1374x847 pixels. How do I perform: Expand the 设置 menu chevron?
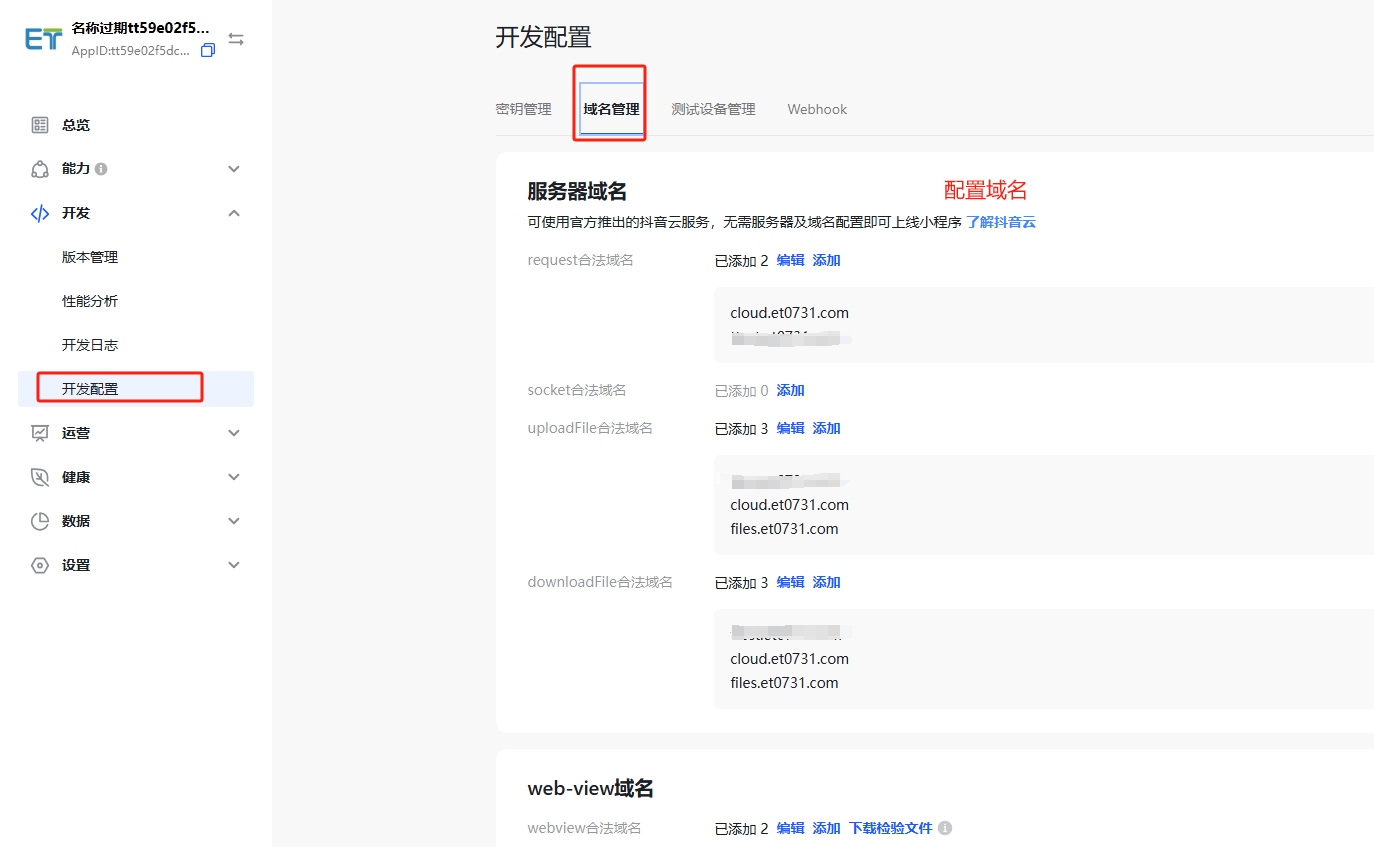coord(234,565)
